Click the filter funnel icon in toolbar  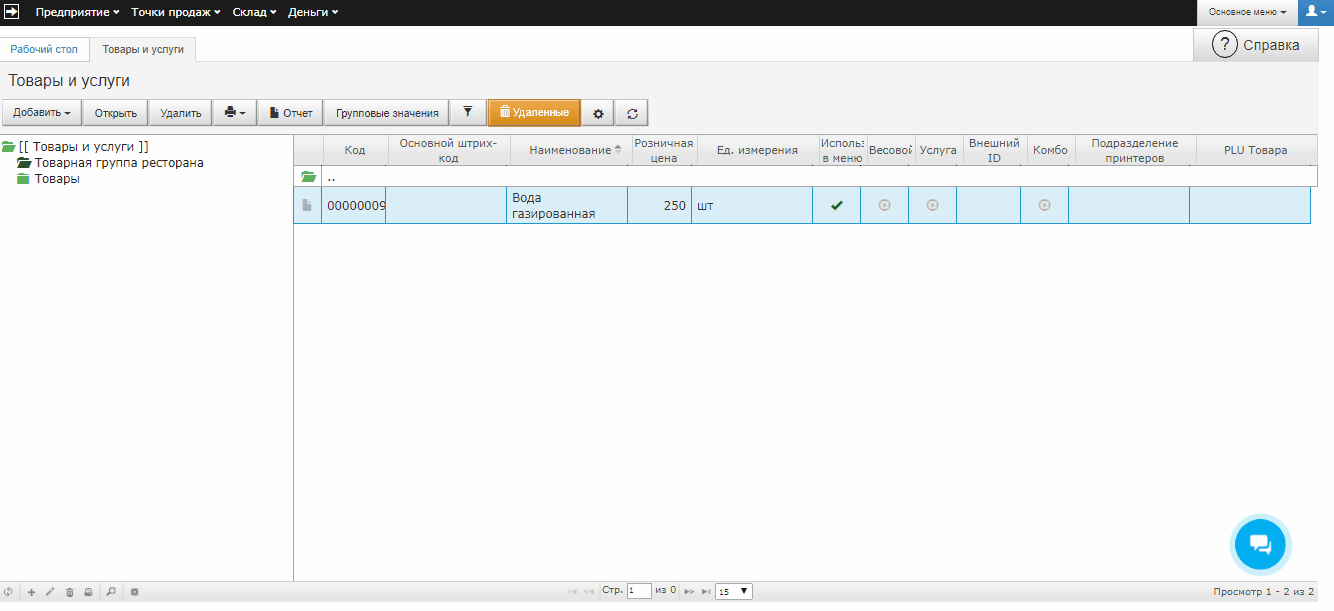pos(467,113)
